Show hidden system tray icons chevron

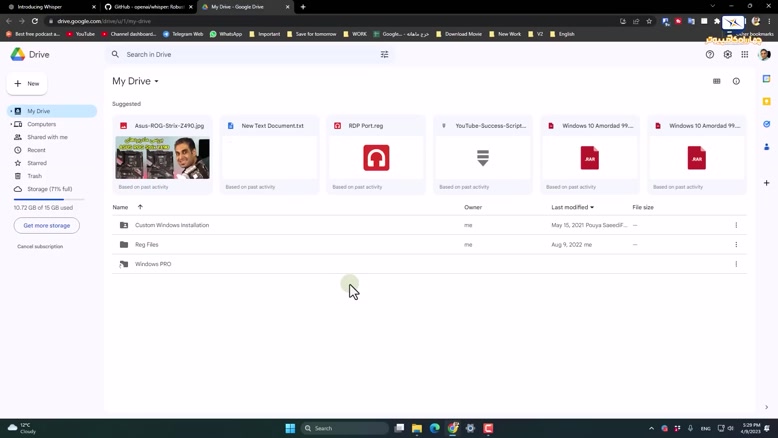[651, 428]
